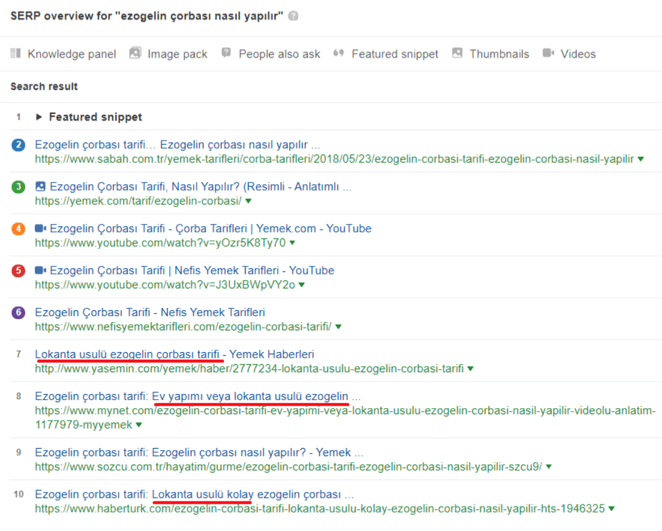
Task: Click video icon before Yemek.com YouTube result
Action: 41,228
